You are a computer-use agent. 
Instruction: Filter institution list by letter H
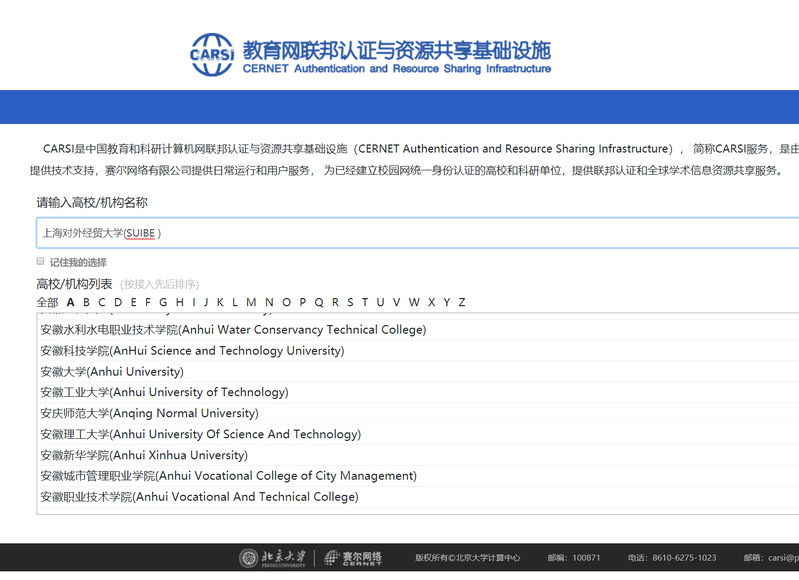pyautogui.click(x=180, y=302)
